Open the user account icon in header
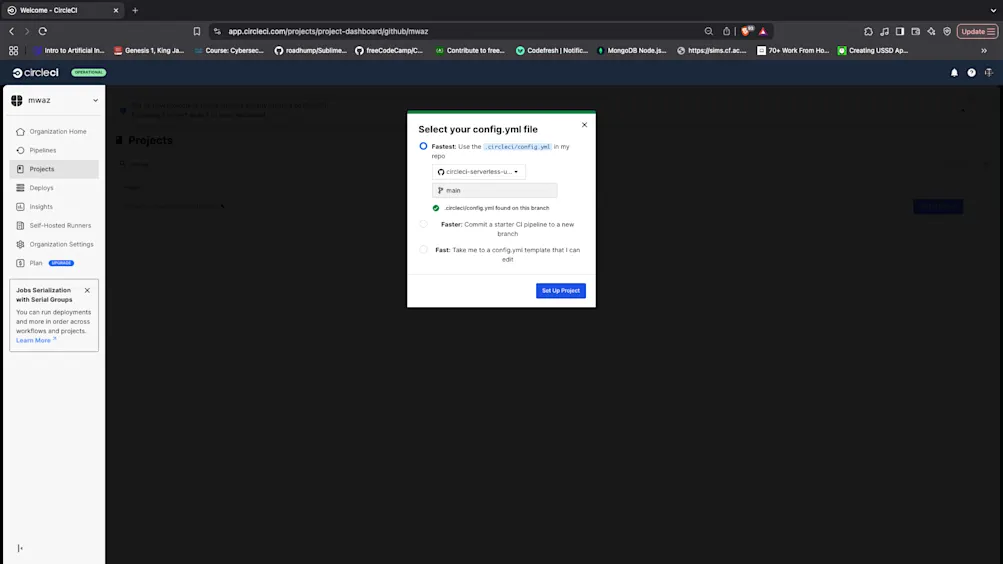1003x564 pixels. [988, 73]
